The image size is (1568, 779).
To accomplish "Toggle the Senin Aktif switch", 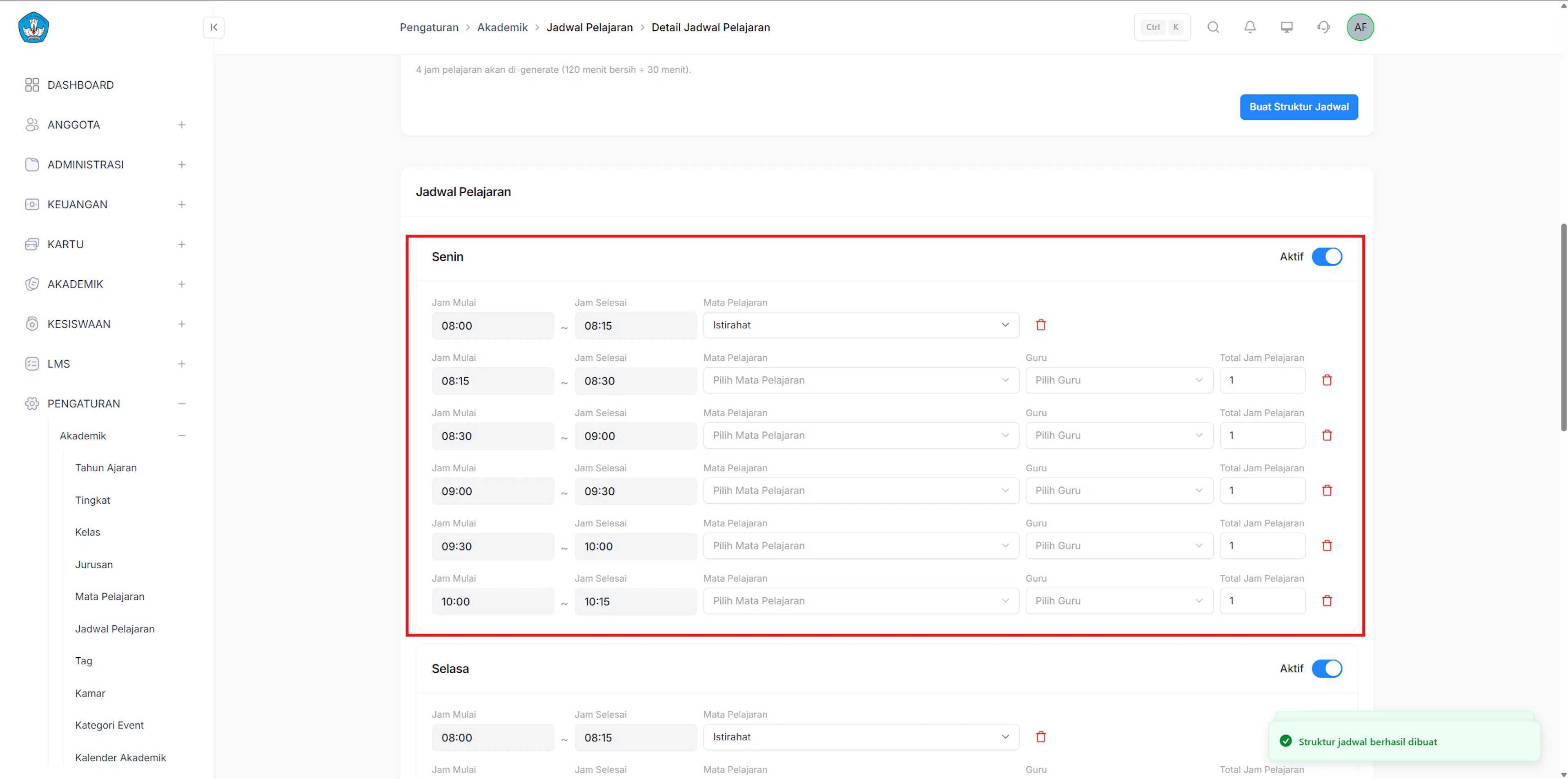I will [x=1327, y=257].
